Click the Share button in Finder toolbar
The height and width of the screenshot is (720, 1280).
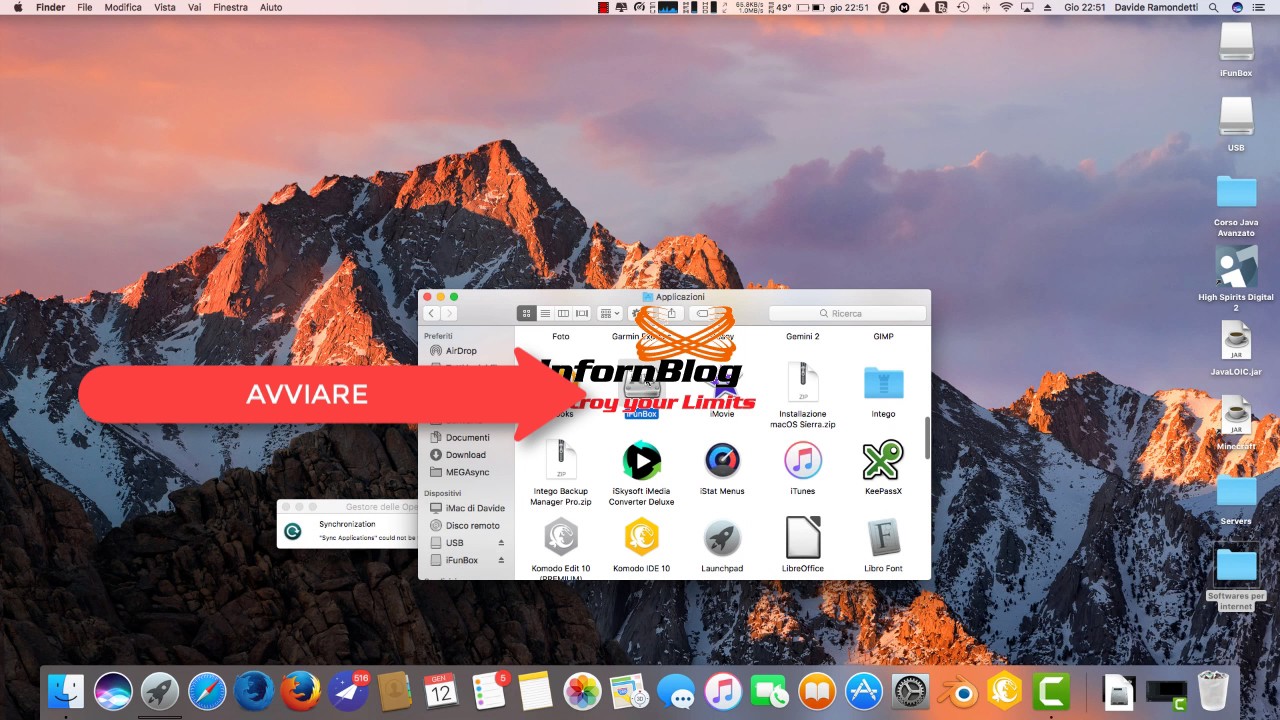pos(672,314)
